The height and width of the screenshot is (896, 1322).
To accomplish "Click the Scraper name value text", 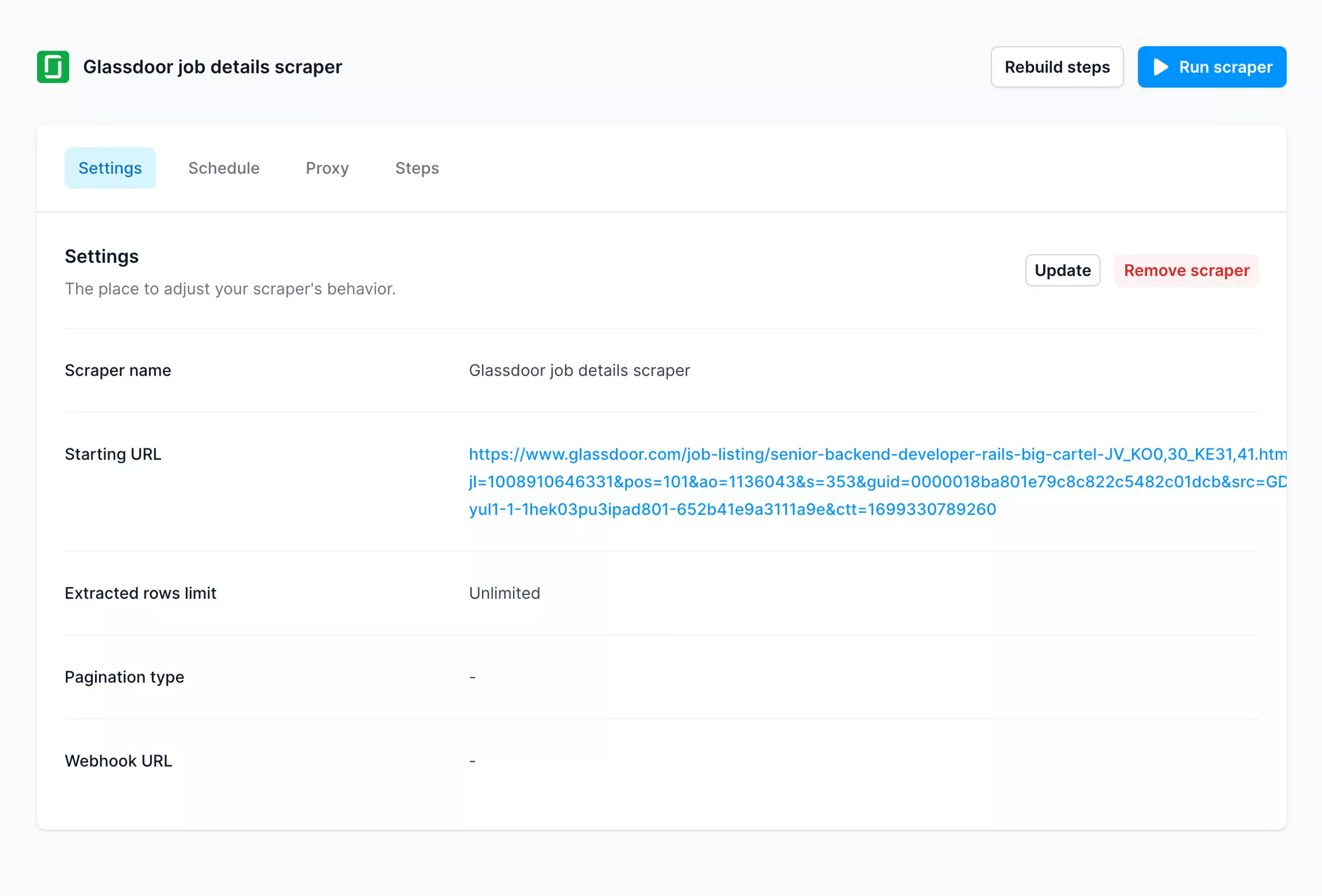I will (579, 370).
